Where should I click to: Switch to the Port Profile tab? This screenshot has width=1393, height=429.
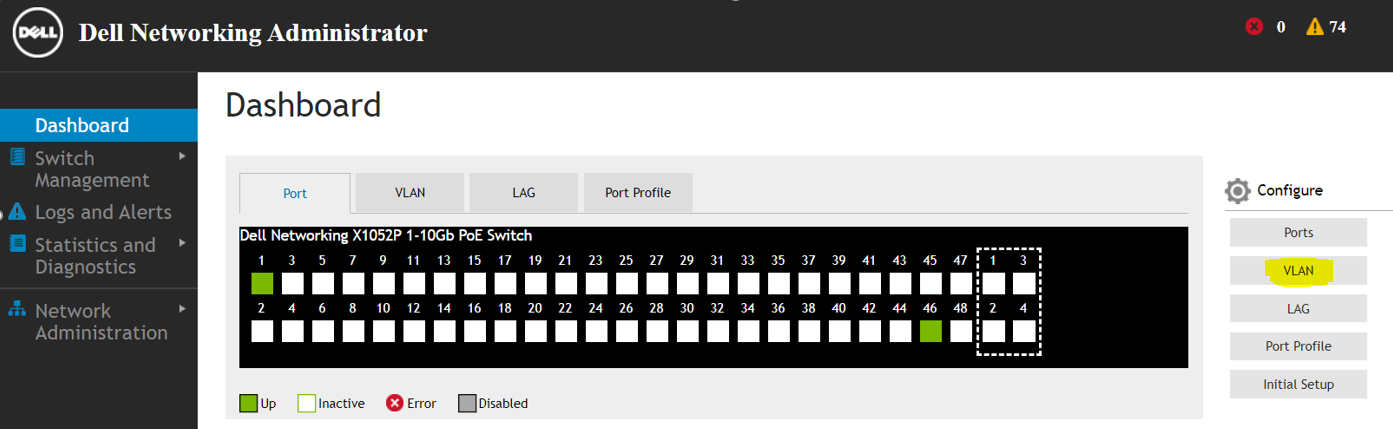(x=638, y=192)
